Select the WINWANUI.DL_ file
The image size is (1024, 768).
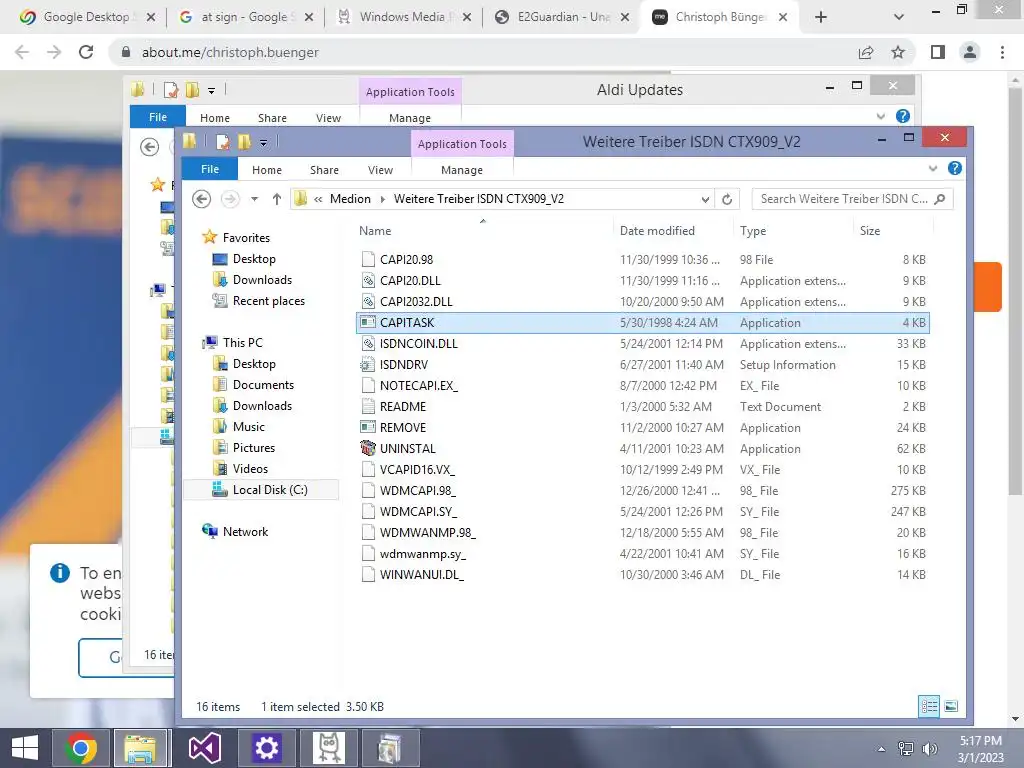pyautogui.click(x=643, y=575)
